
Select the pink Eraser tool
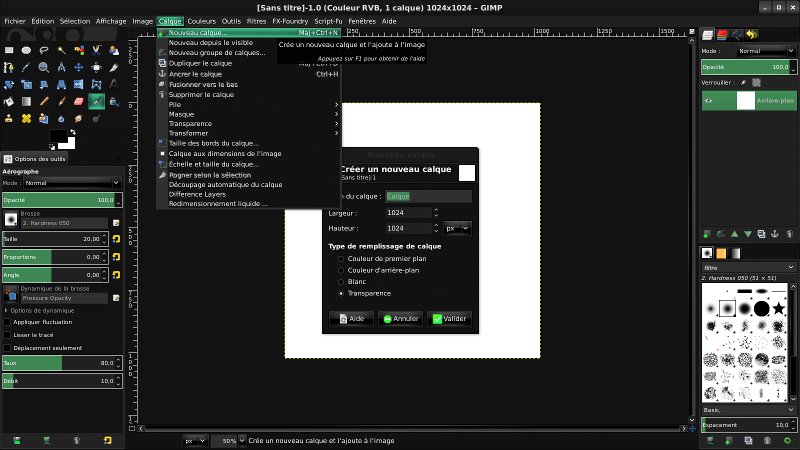[x=79, y=102]
